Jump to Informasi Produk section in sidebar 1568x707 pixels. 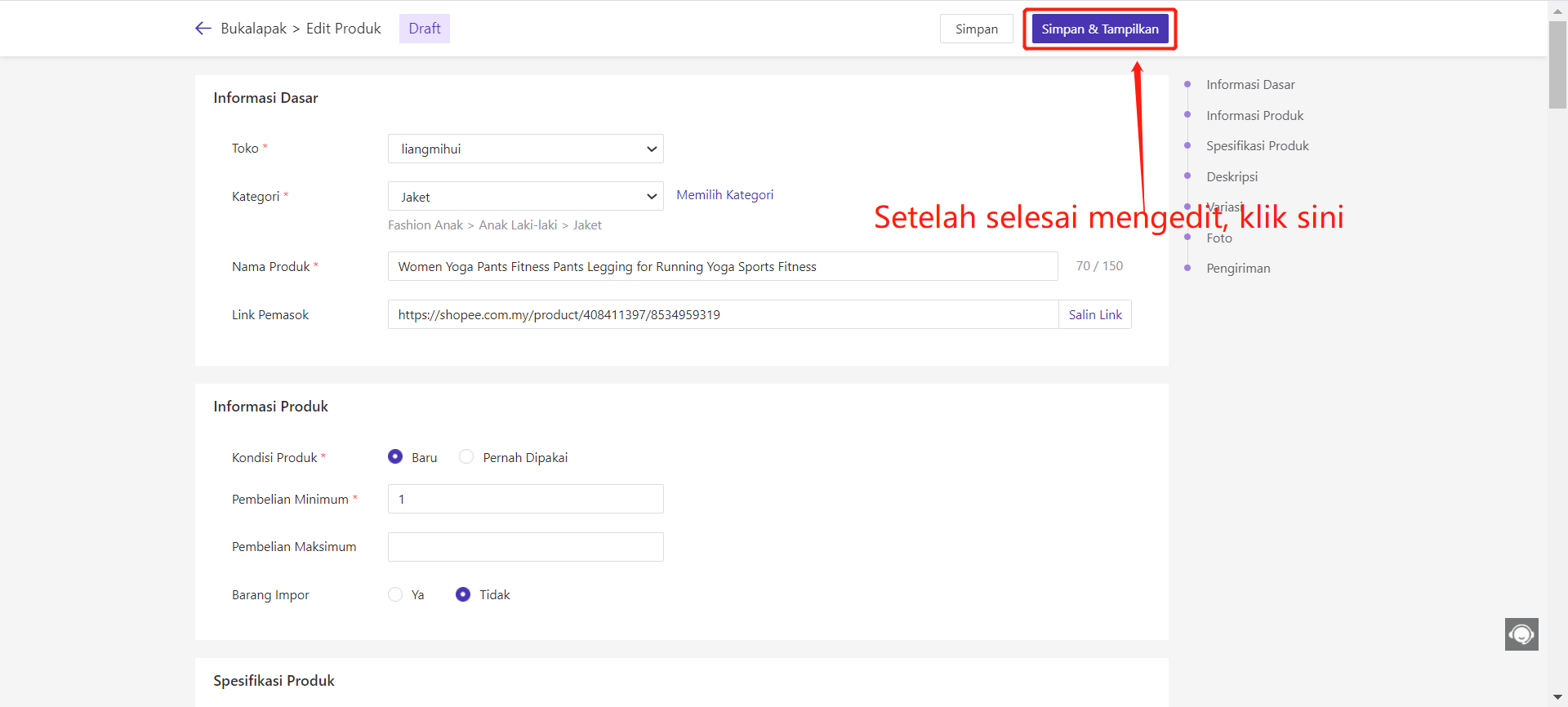(1254, 116)
